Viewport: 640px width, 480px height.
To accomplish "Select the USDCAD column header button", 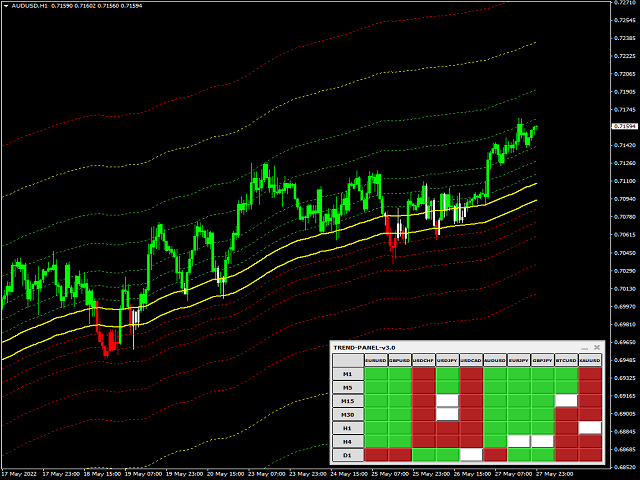I will click(x=471, y=360).
